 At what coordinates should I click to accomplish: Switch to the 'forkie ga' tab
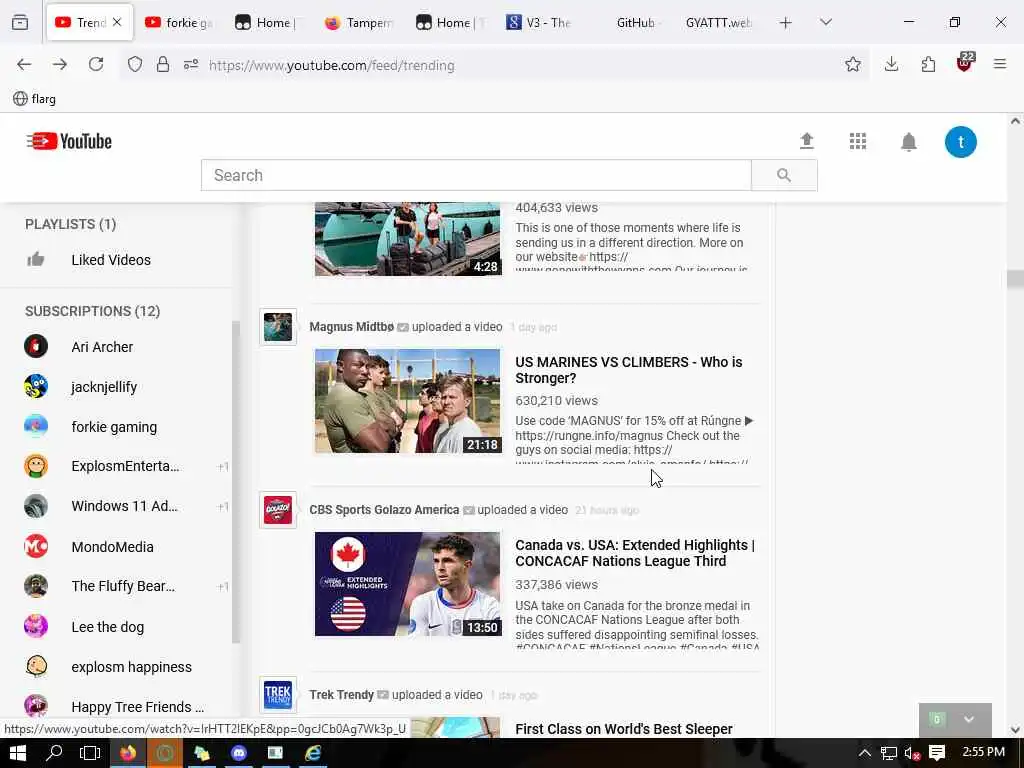[x=179, y=22]
